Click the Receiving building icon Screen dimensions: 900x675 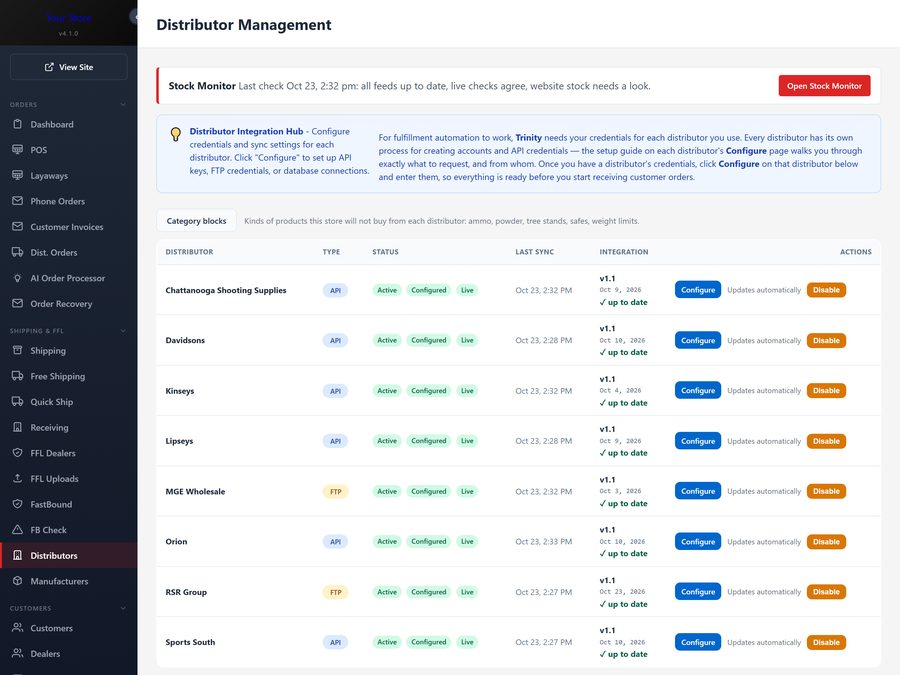click(17, 427)
